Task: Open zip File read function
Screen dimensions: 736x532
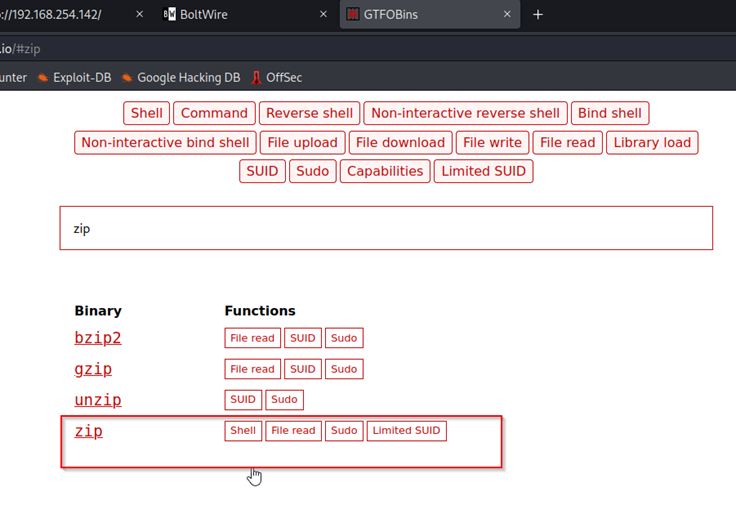Action: coord(293,431)
